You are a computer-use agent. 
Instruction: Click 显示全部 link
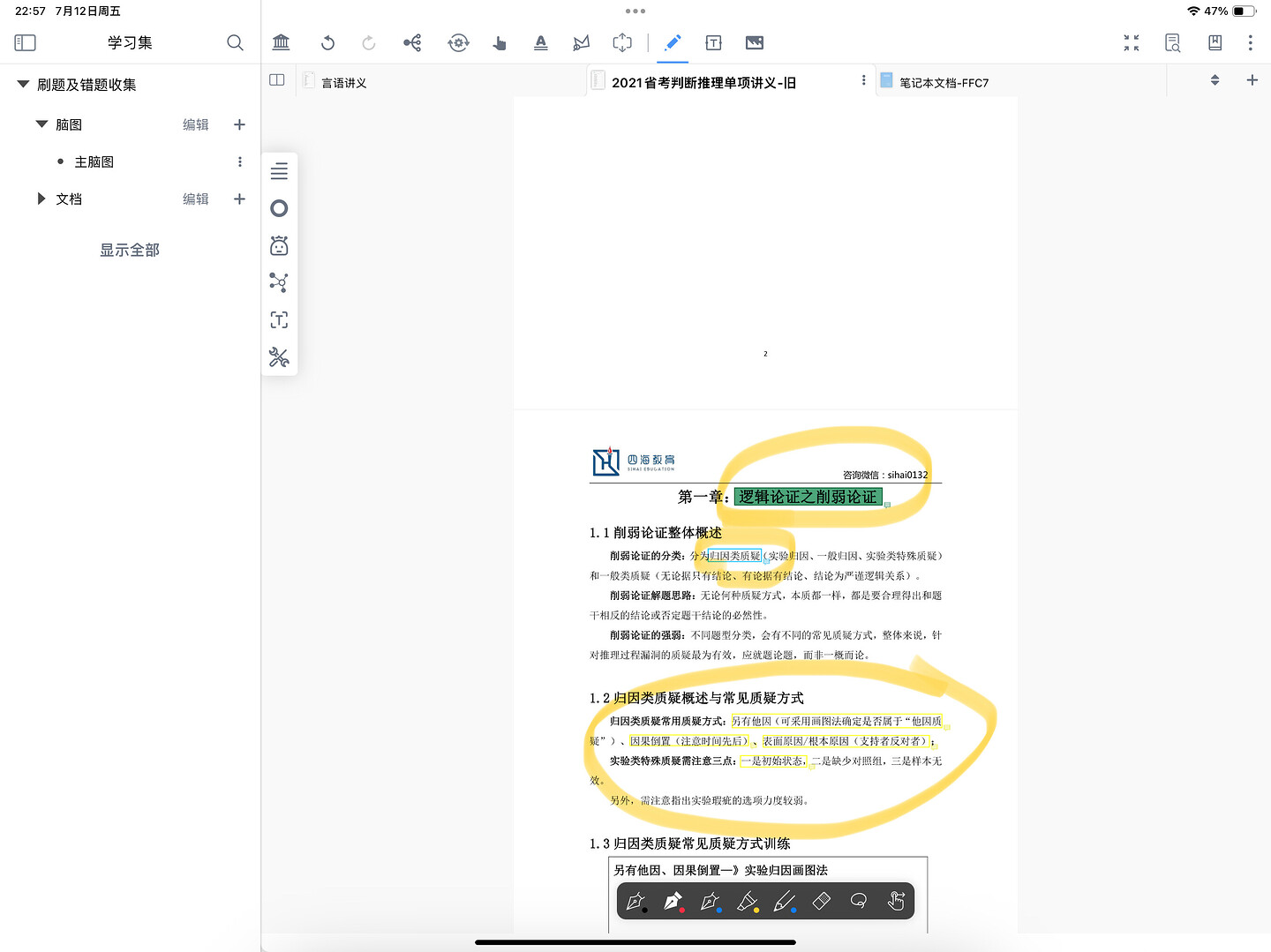pos(130,250)
